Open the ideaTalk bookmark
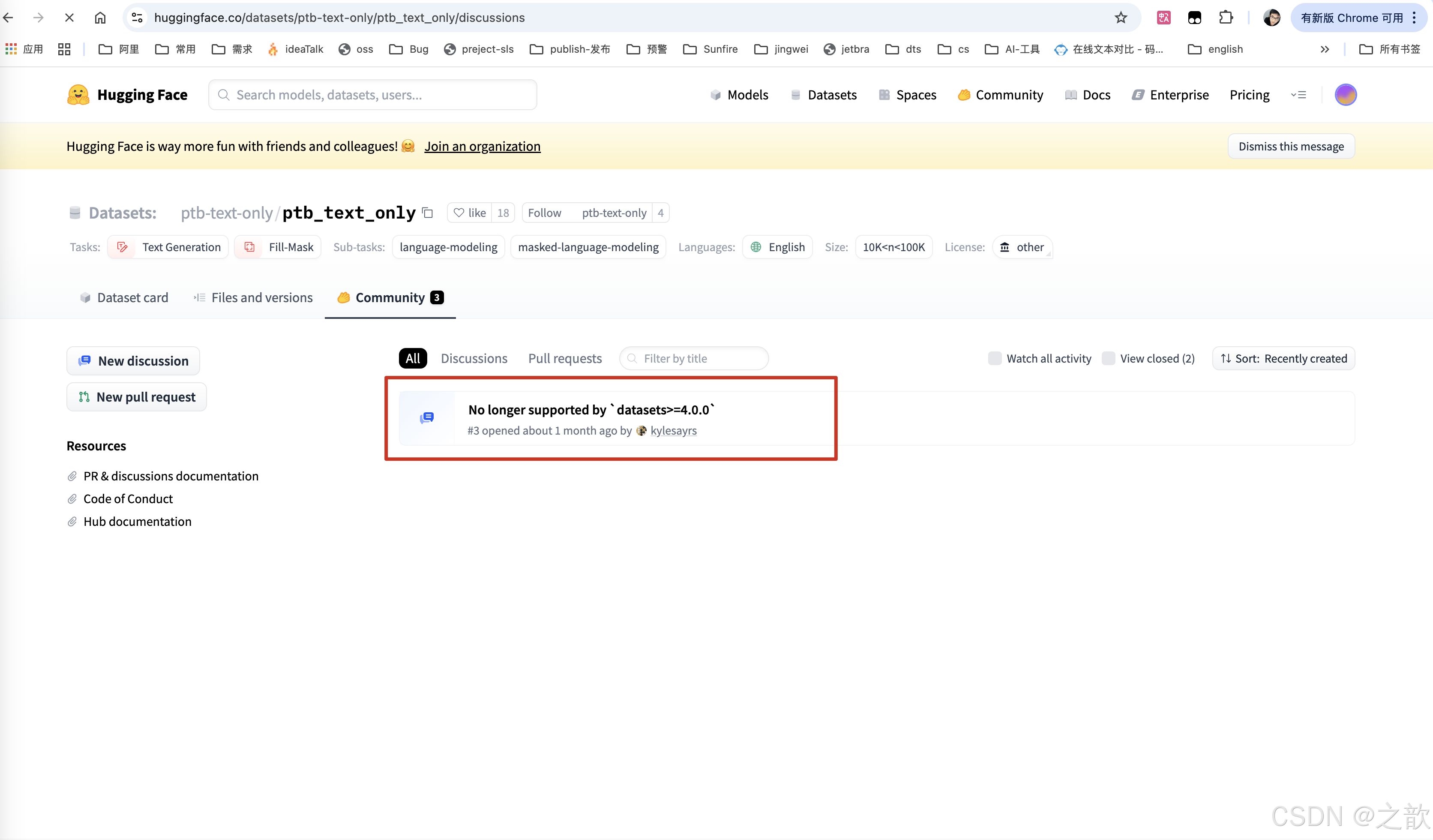 [295, 49]
